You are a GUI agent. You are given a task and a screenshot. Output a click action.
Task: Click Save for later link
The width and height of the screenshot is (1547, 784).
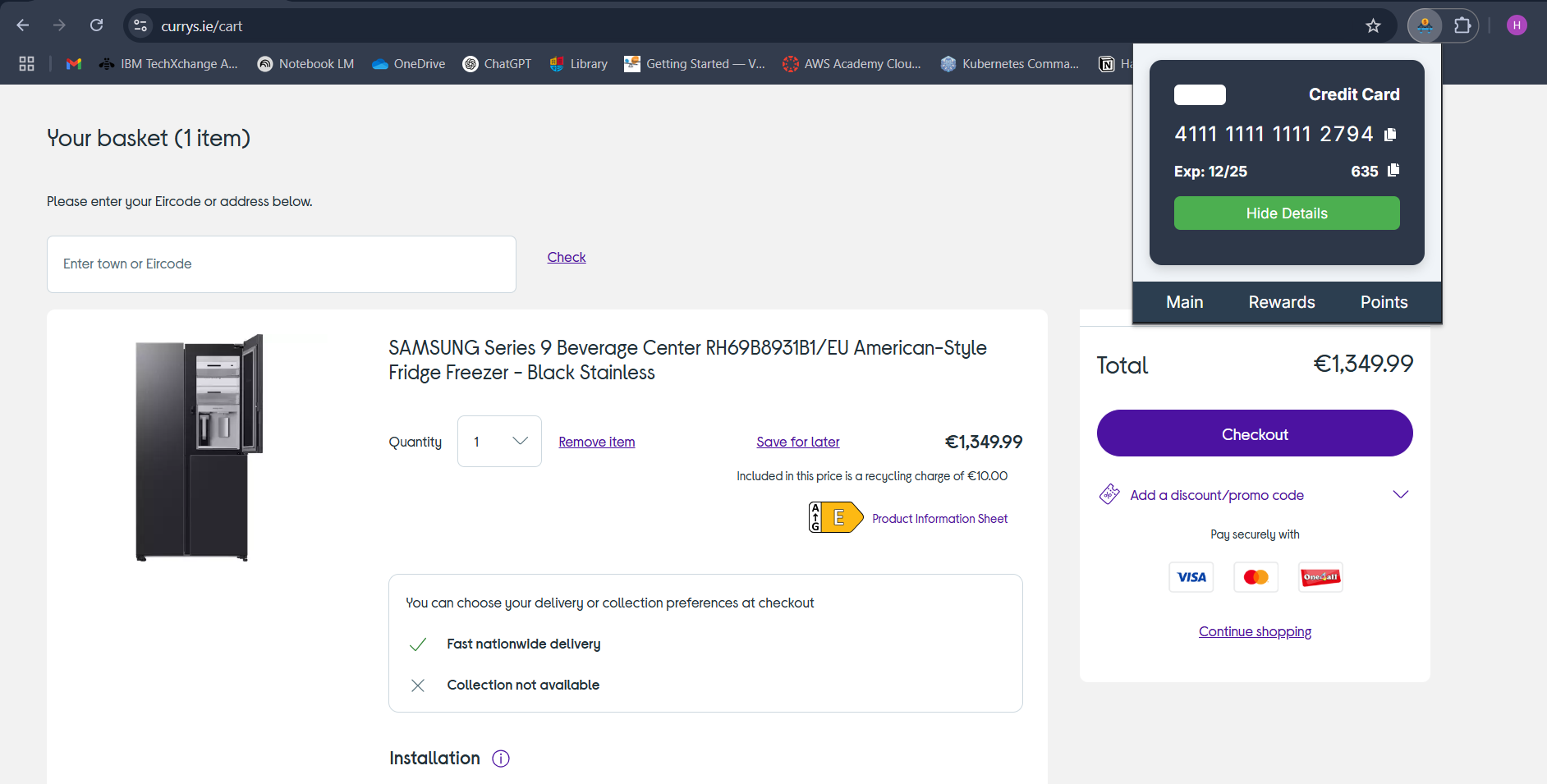(798, 442)
